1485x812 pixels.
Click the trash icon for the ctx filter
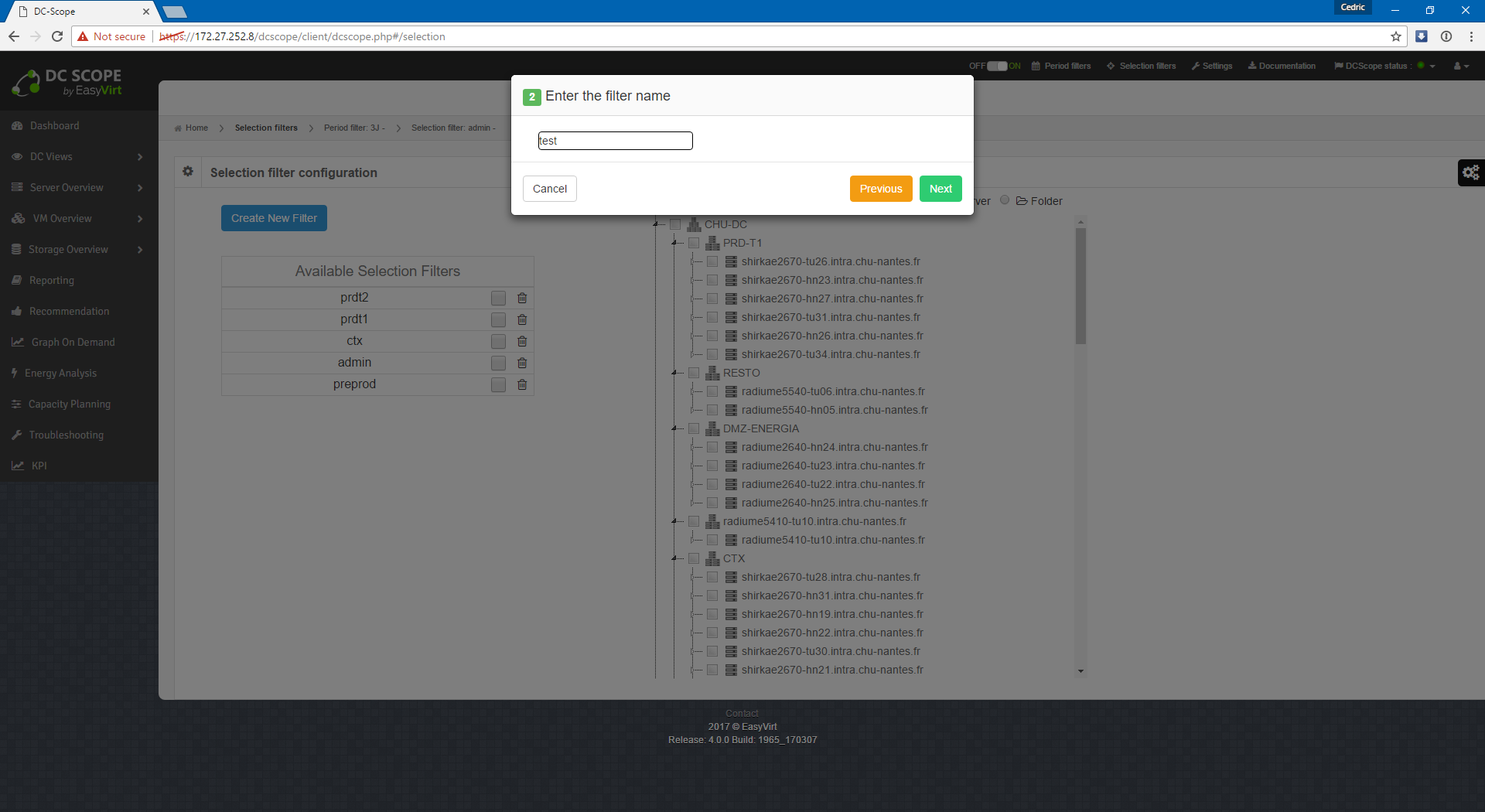tap(522, 341)
